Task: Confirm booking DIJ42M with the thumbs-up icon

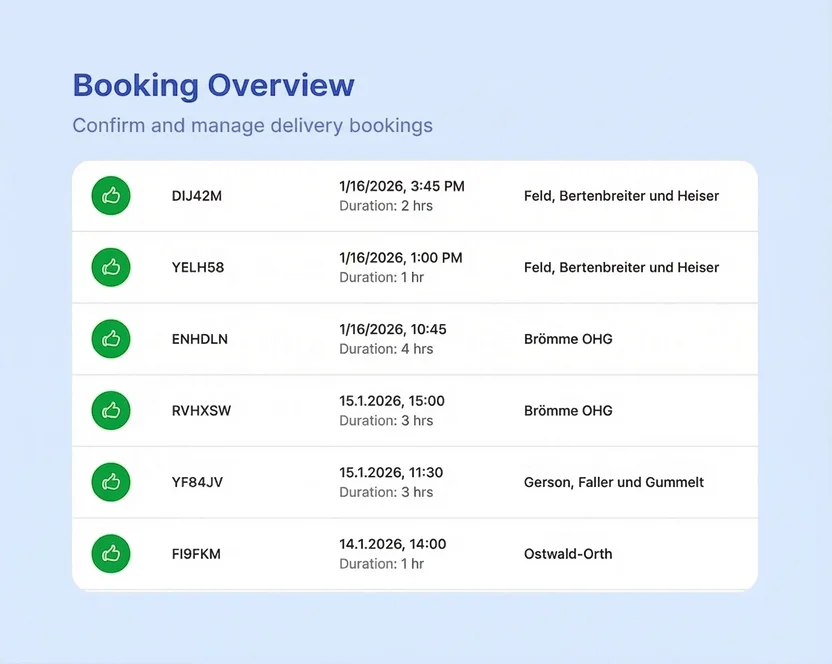Action: click(x=110, y=196)
